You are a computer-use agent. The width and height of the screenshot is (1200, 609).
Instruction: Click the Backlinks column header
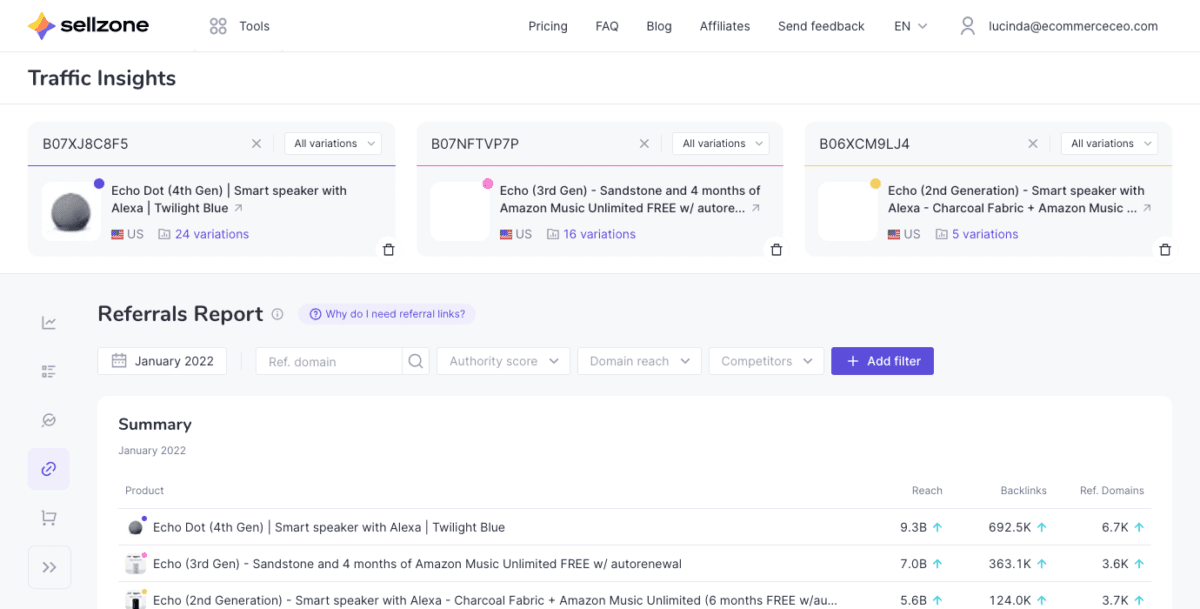coord(1023,491)
